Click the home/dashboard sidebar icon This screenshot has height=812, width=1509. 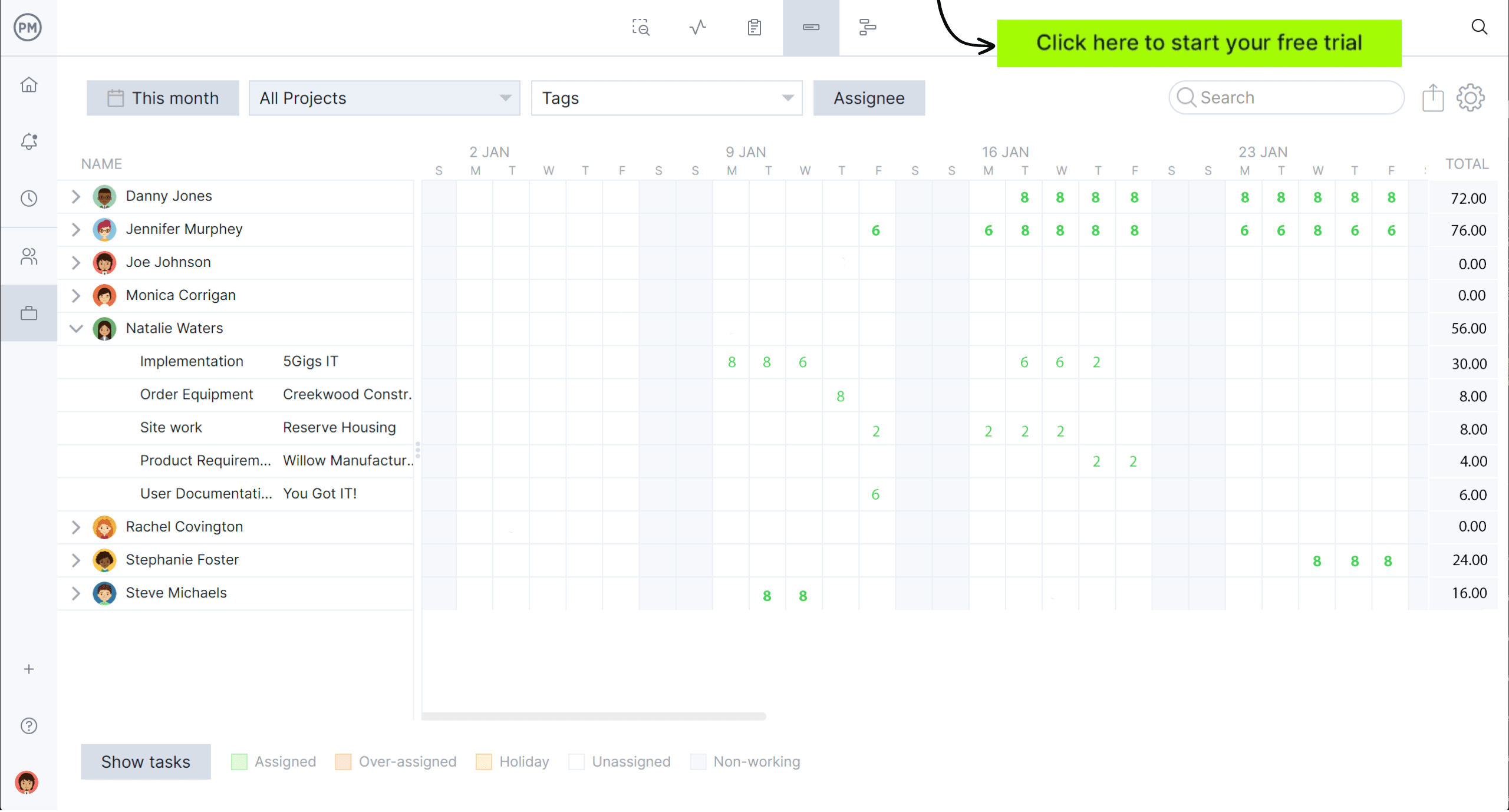pos(29,85)
